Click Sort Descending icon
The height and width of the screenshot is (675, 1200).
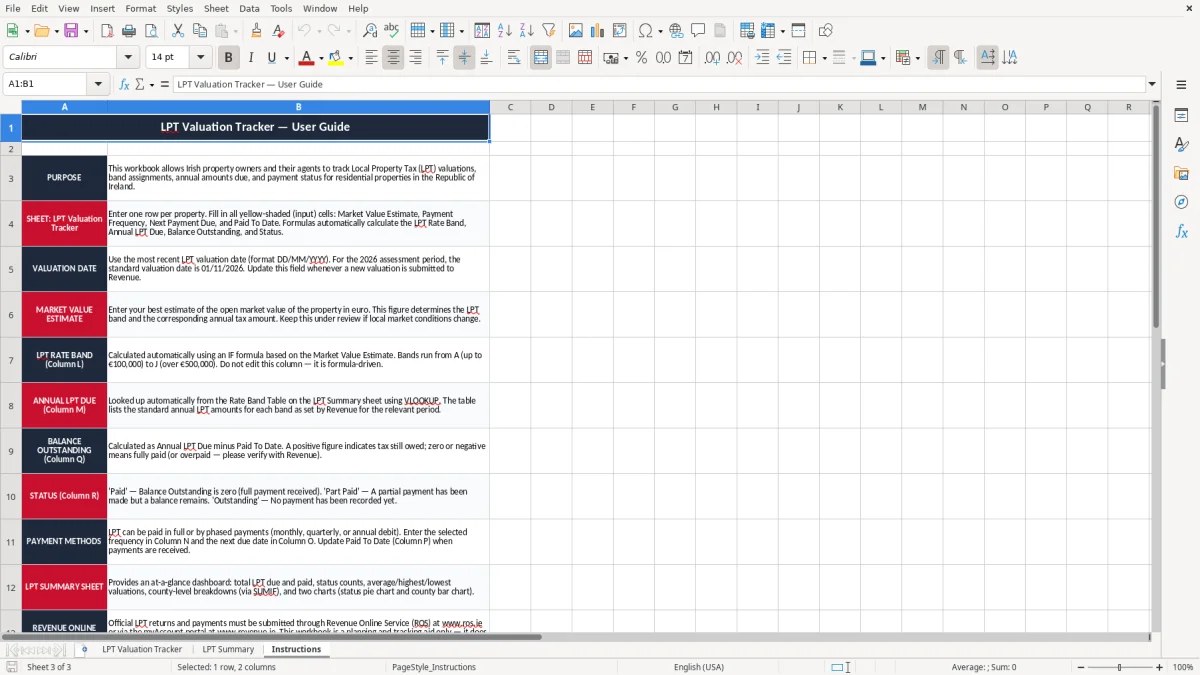tap(526, 31)
